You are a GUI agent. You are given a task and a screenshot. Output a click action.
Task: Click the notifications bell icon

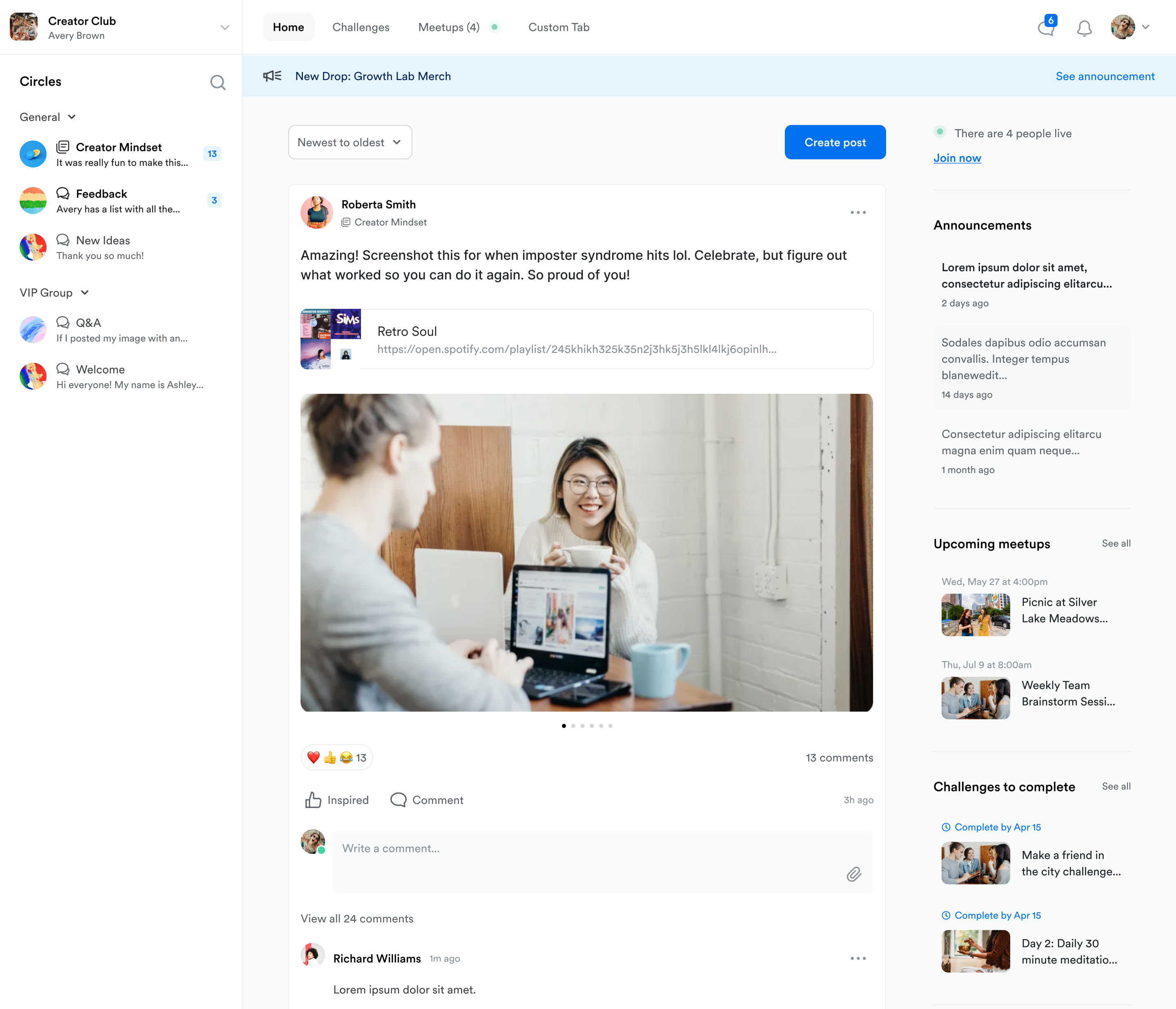[x=1084, y=28]
